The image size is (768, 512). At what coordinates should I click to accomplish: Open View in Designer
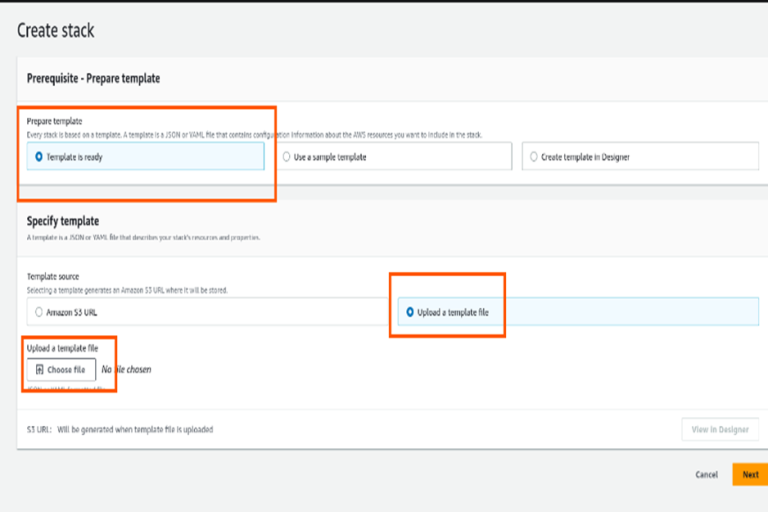(720, 430)
